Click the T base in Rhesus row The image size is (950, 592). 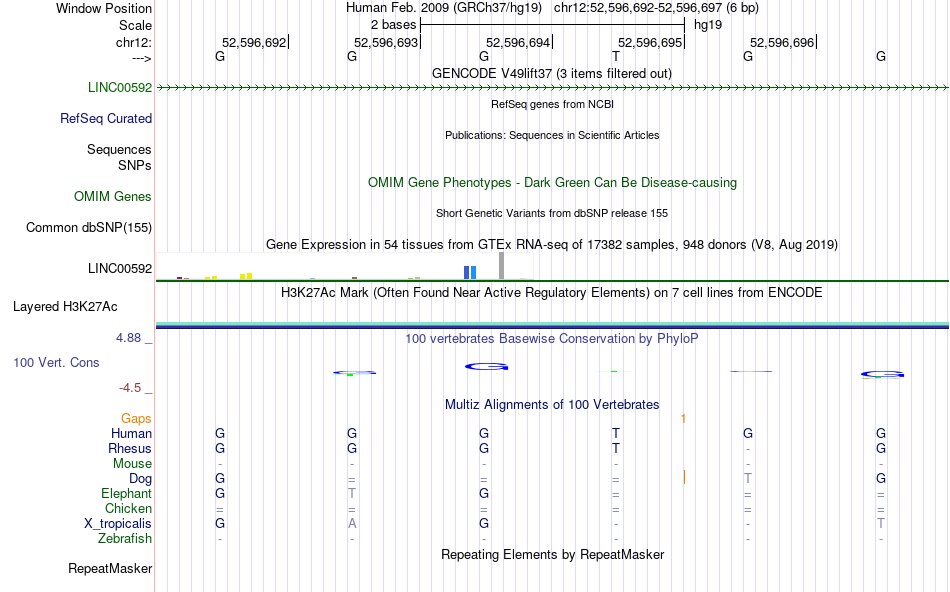coord(616,448)
